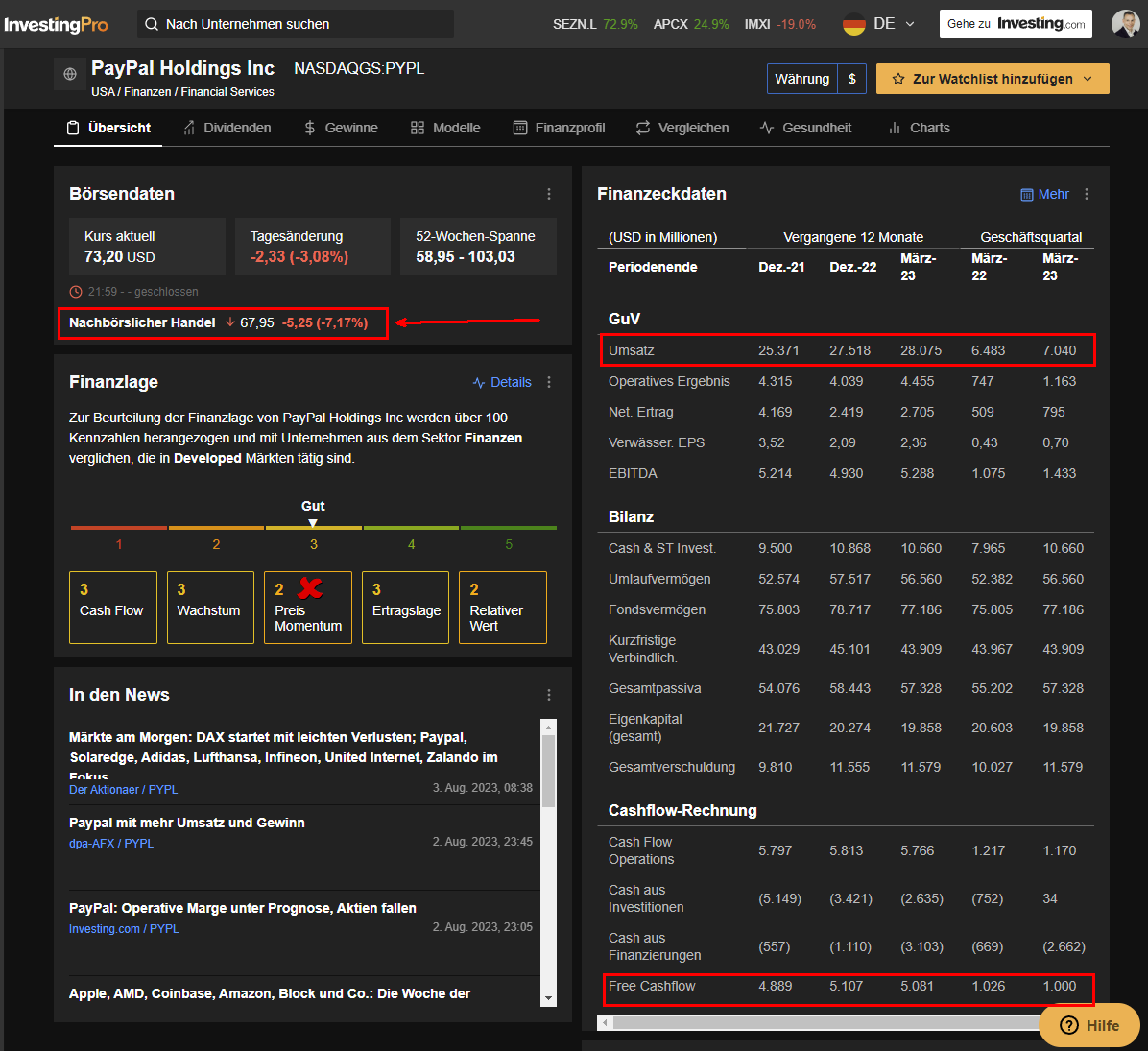Select the Preis Momentum score card

click(x=307, y=608)
